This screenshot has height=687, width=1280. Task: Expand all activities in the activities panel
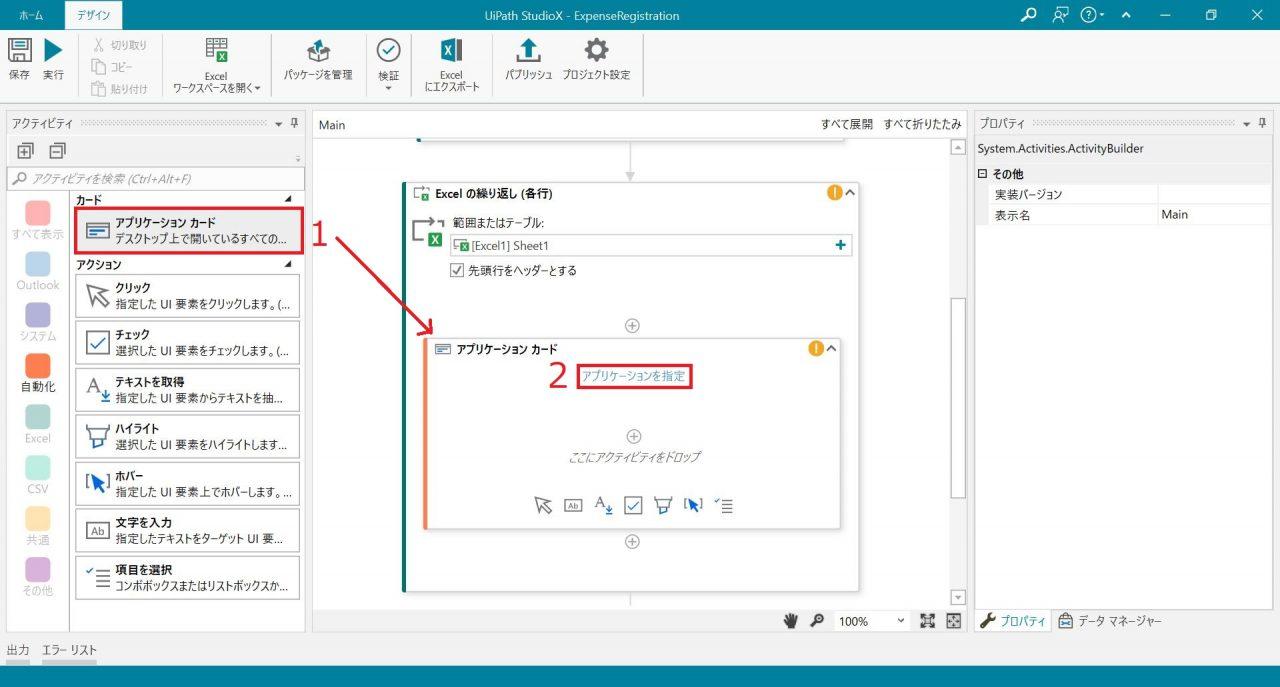click(x=25, y=151)
